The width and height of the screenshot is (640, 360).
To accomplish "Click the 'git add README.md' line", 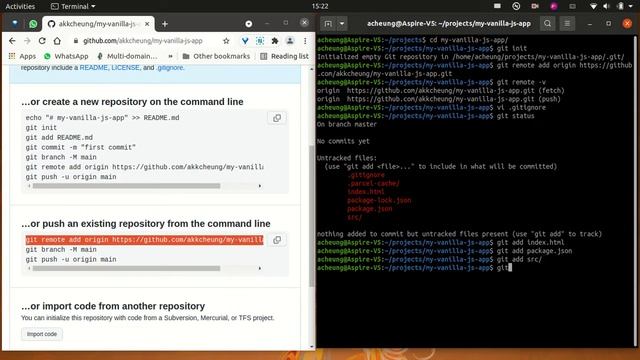I will tap(59, 138).
